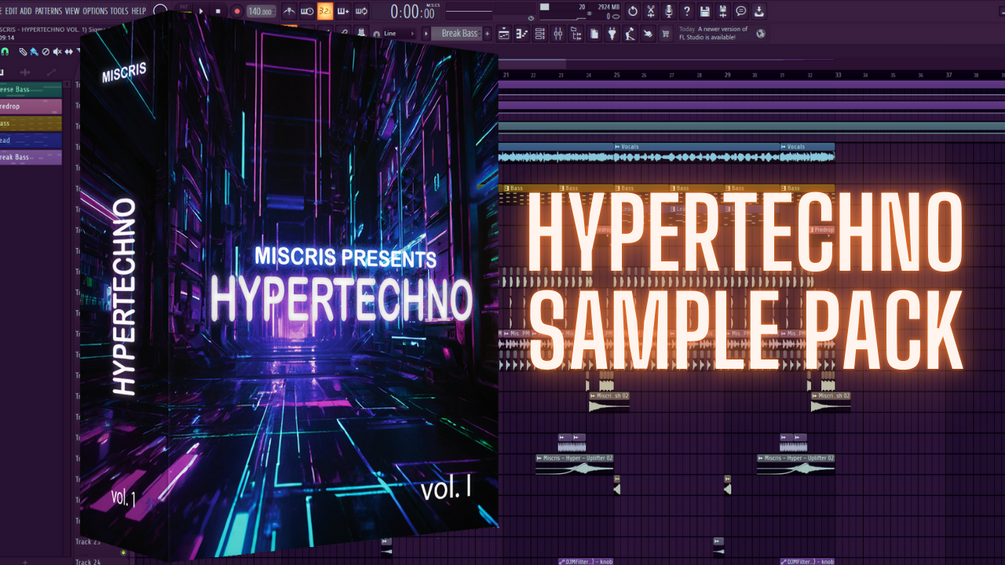The height and width of the screenshot is (565, 1005).
Task: Select the yellow Bass pattern in picker
Action: tap(31, 123)
